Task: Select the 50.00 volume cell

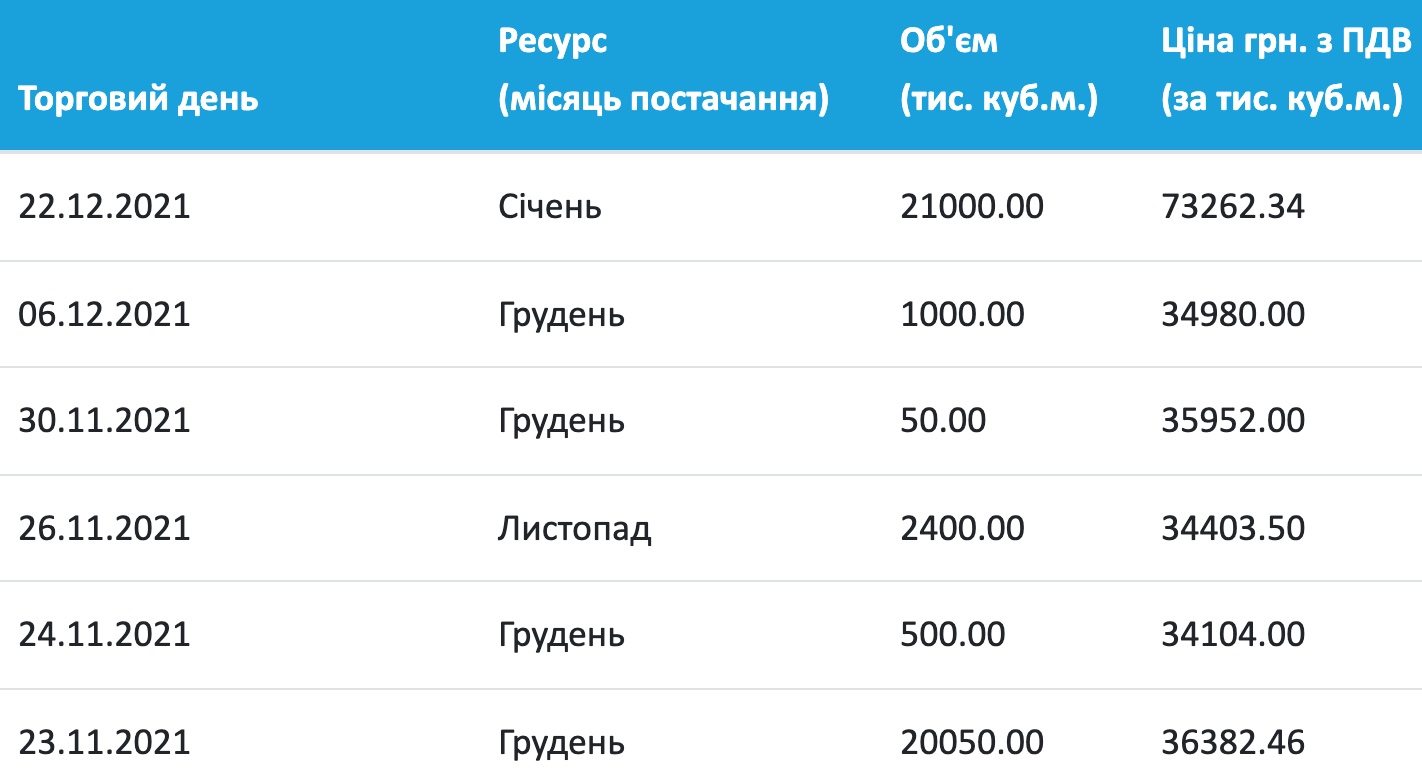Action: 943,420
